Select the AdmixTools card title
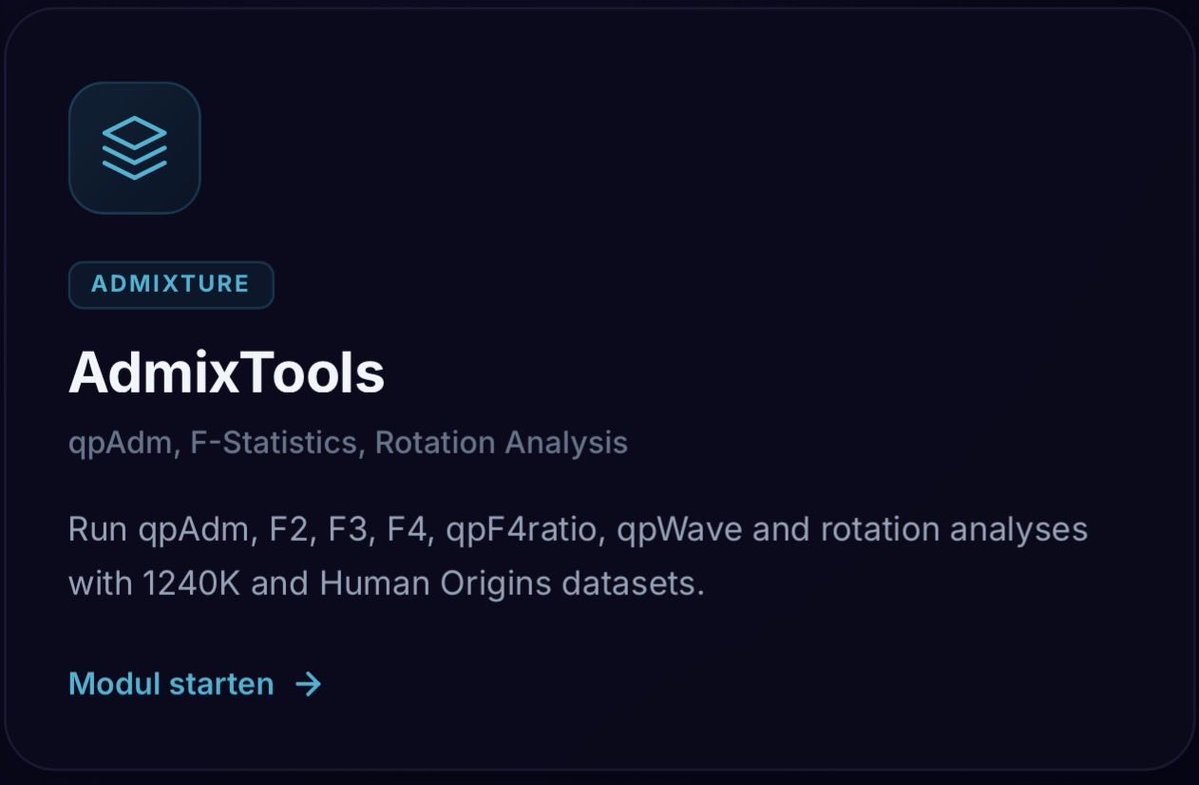 coord(226,373)
